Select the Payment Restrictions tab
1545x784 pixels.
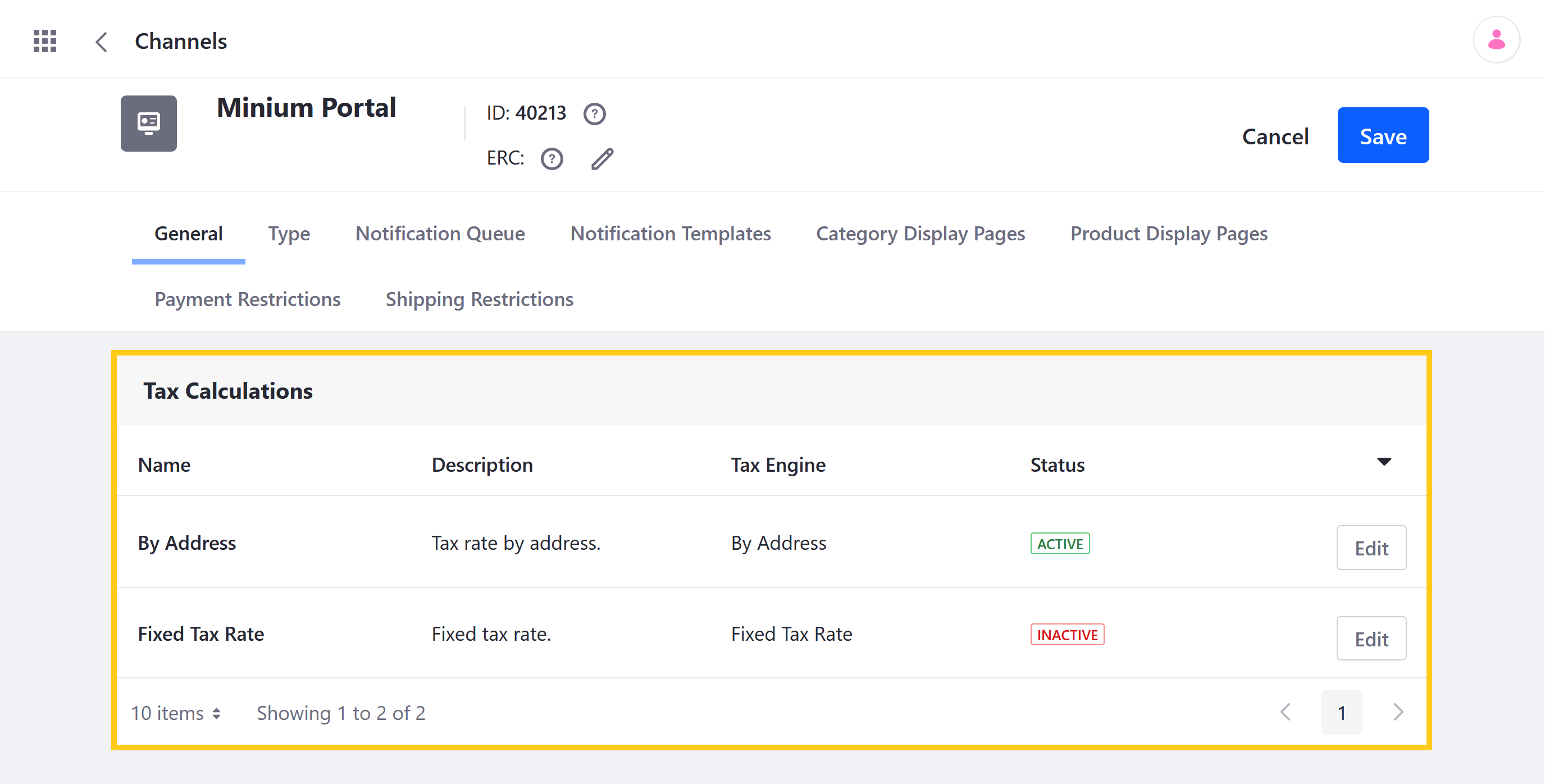tap(248, 299)
